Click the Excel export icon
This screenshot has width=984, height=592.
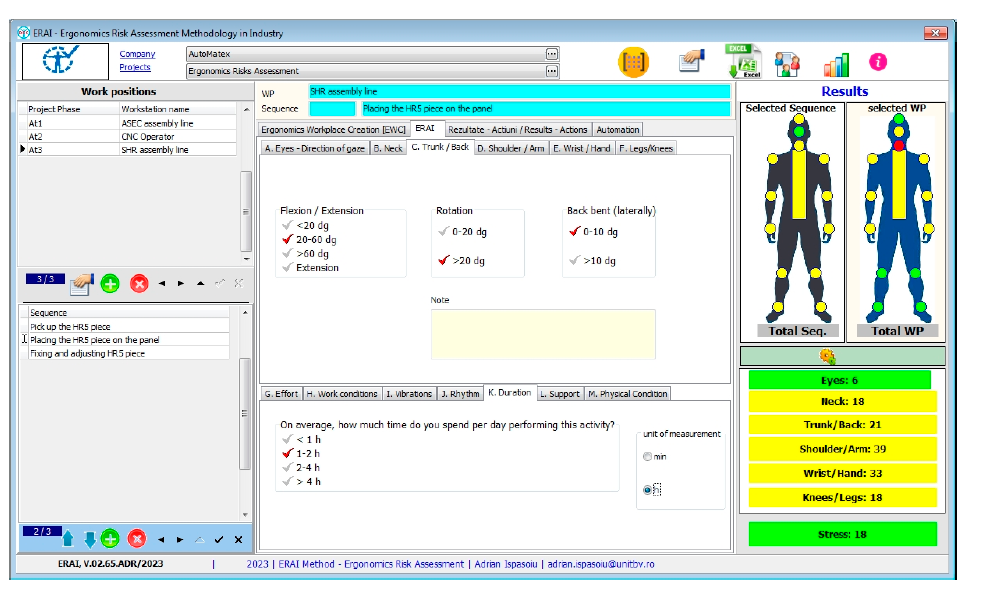click(744, 61)
